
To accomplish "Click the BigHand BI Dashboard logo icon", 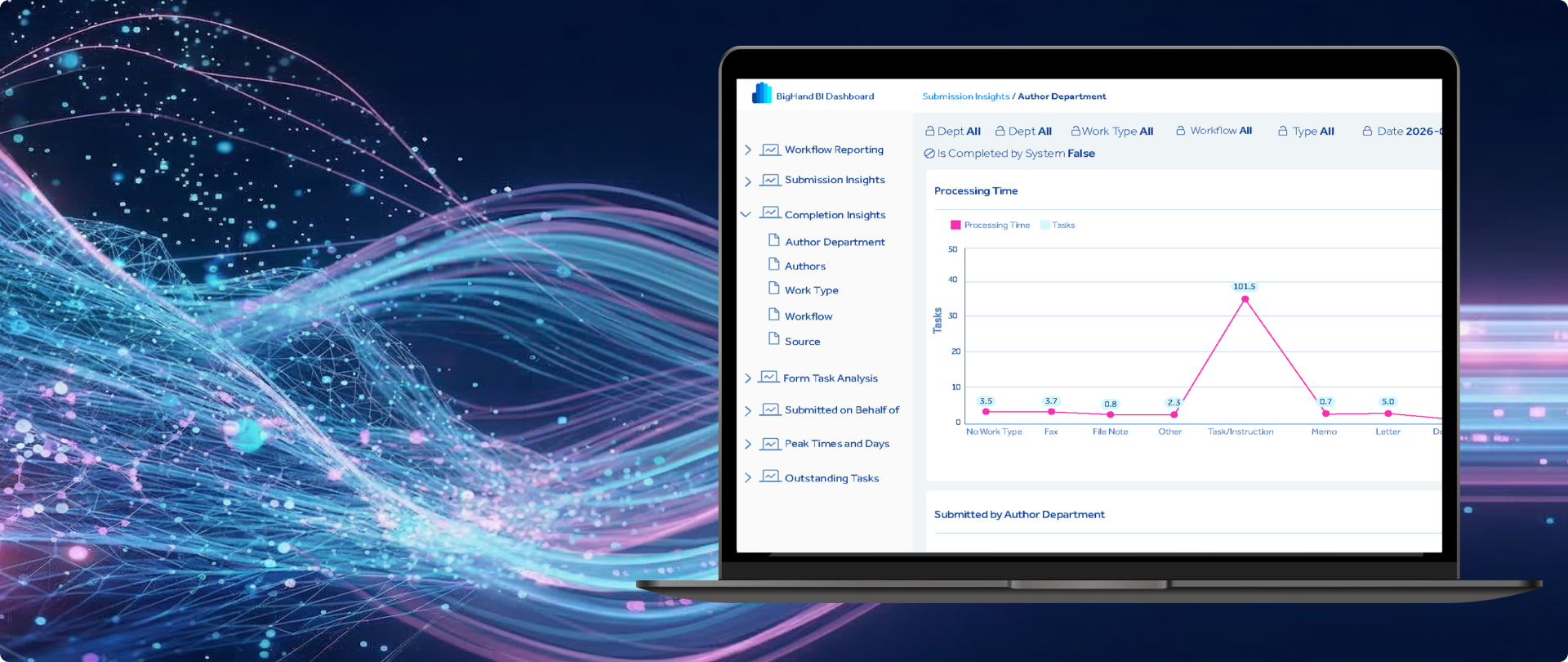I will tap(761, 93).
